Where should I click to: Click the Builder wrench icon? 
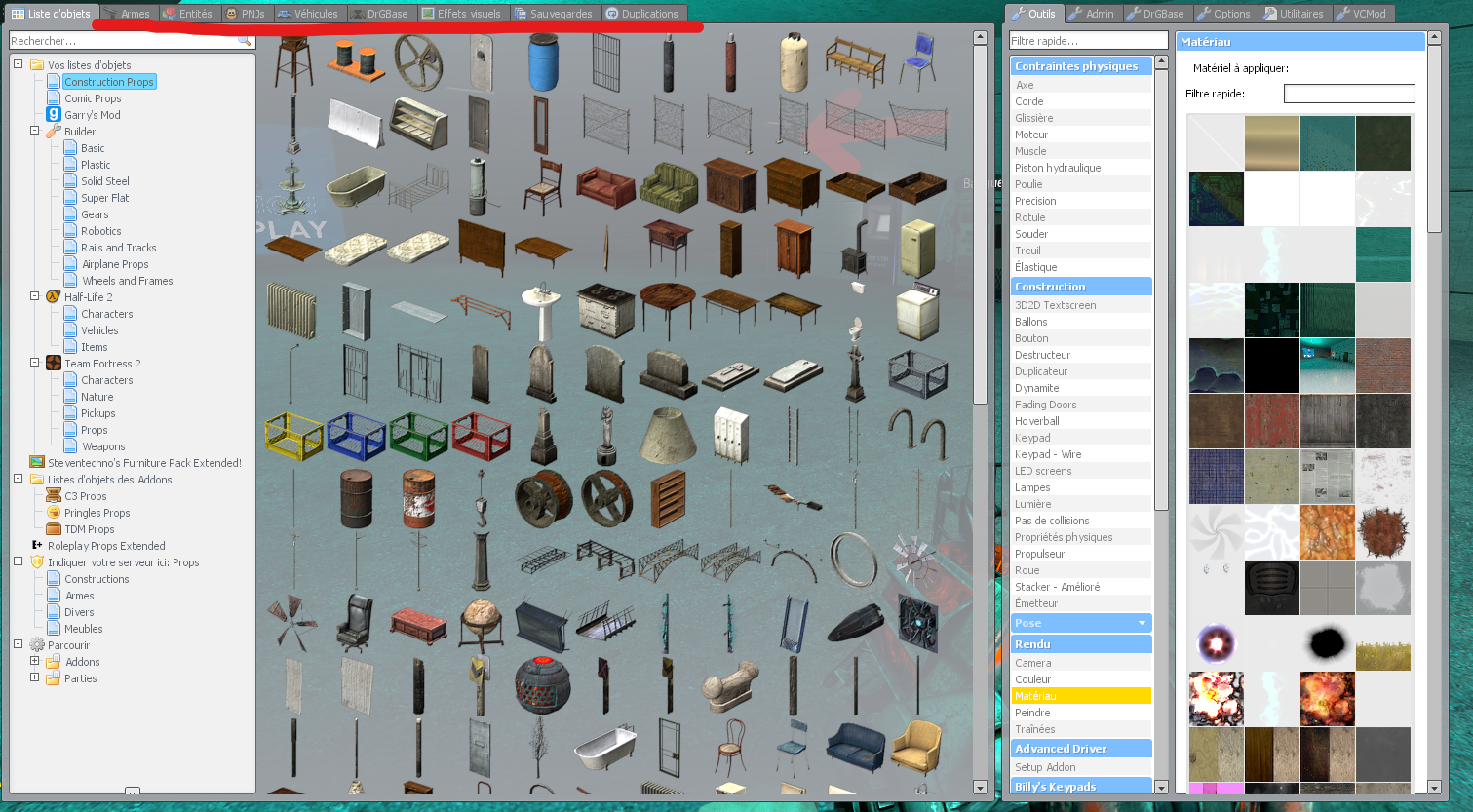pyautogui.click(x=54, y=132)
